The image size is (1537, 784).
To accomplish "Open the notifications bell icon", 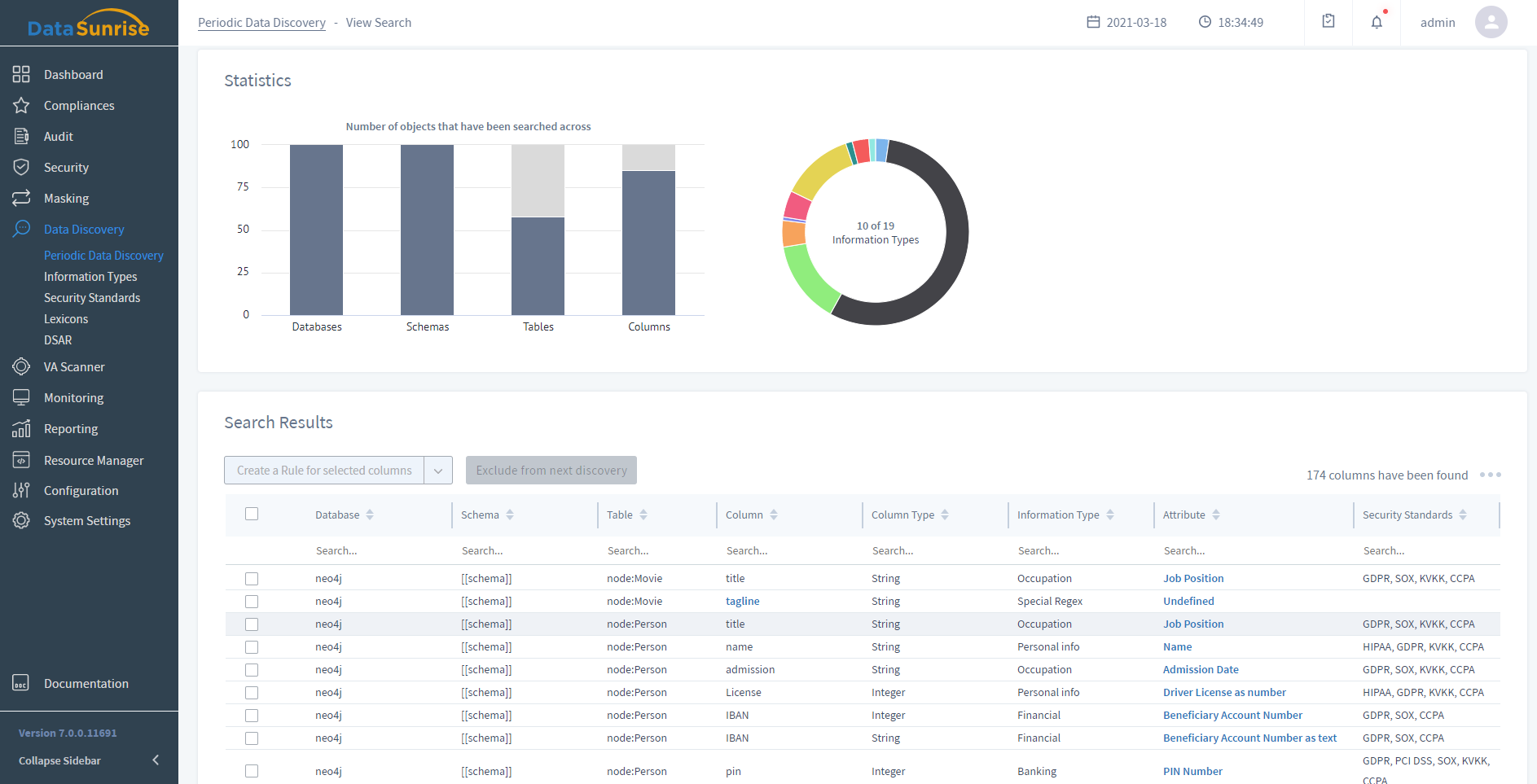I will pos(1377,23).
